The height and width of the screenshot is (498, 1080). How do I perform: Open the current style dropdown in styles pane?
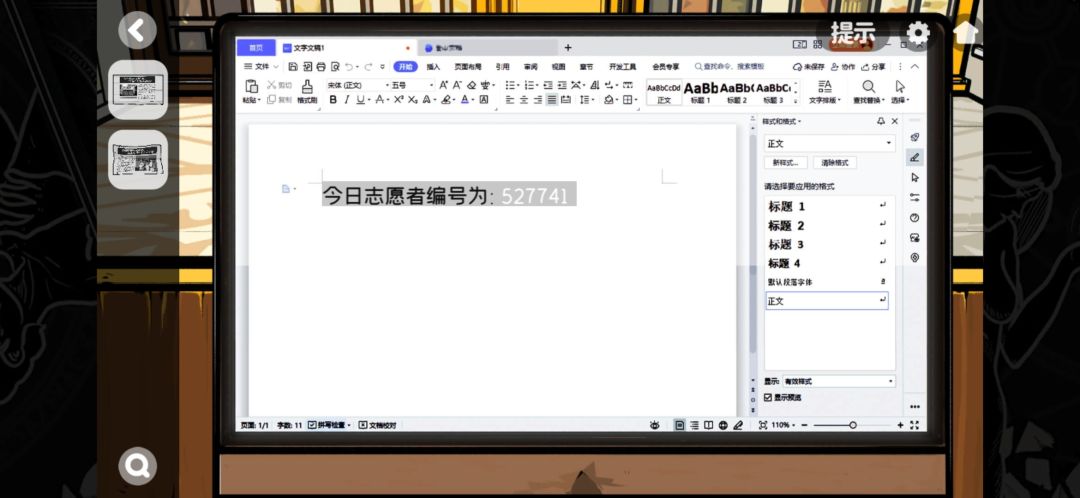[889, 143]
